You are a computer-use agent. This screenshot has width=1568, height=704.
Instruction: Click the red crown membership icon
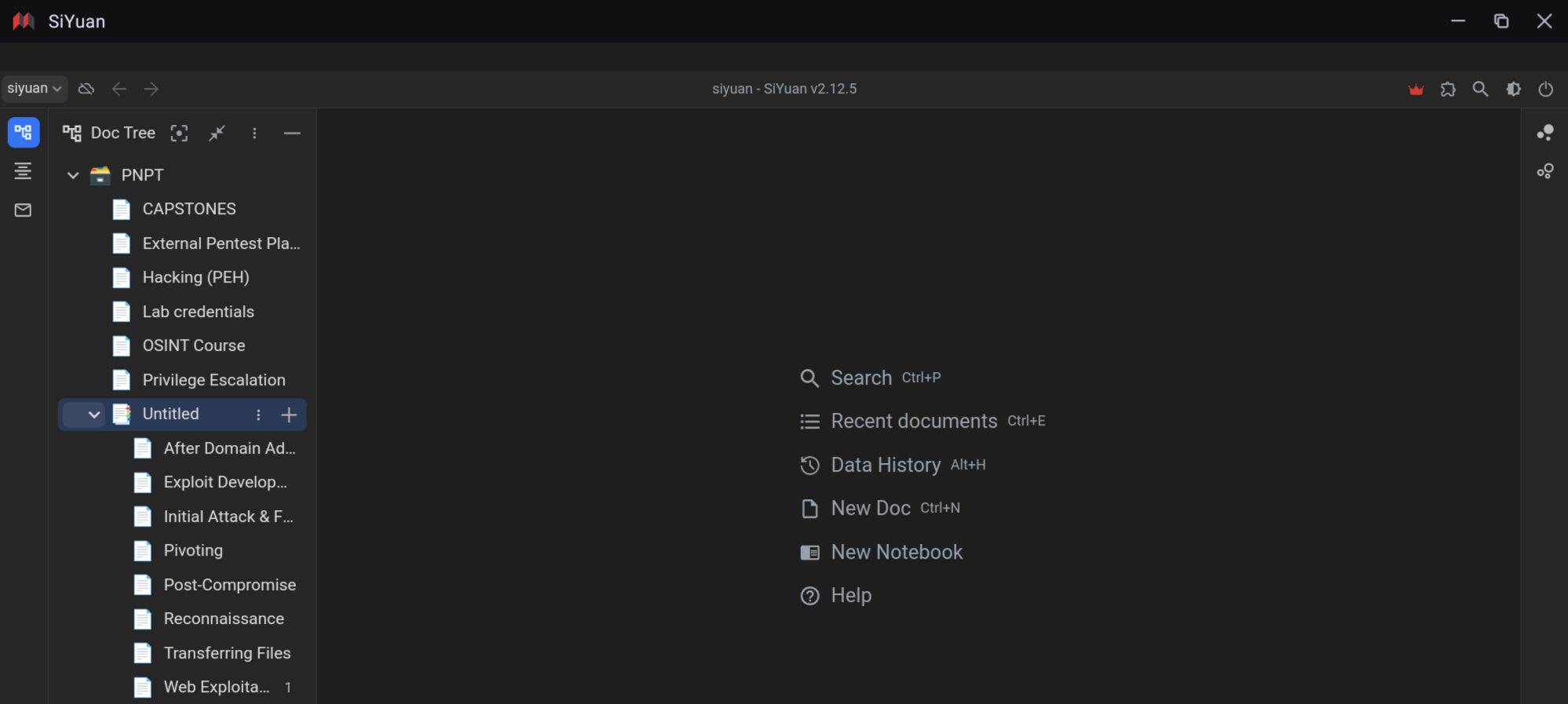tap(1416, 89)
